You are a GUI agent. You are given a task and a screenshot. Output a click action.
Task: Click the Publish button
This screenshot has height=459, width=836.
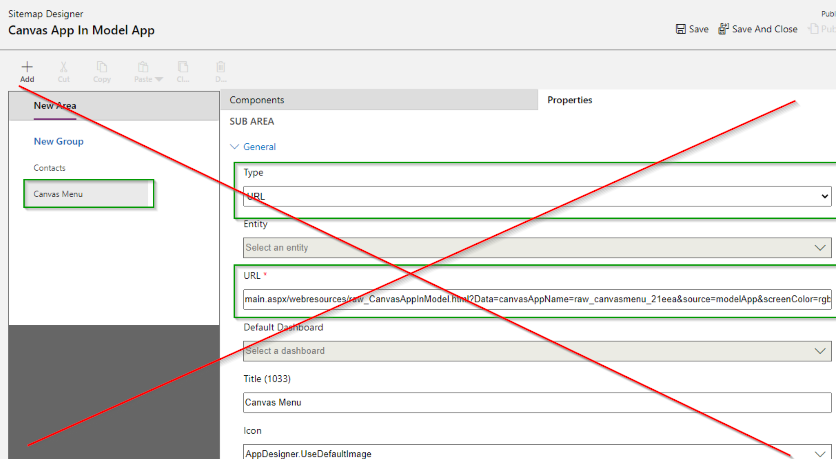tap(822, 29)
